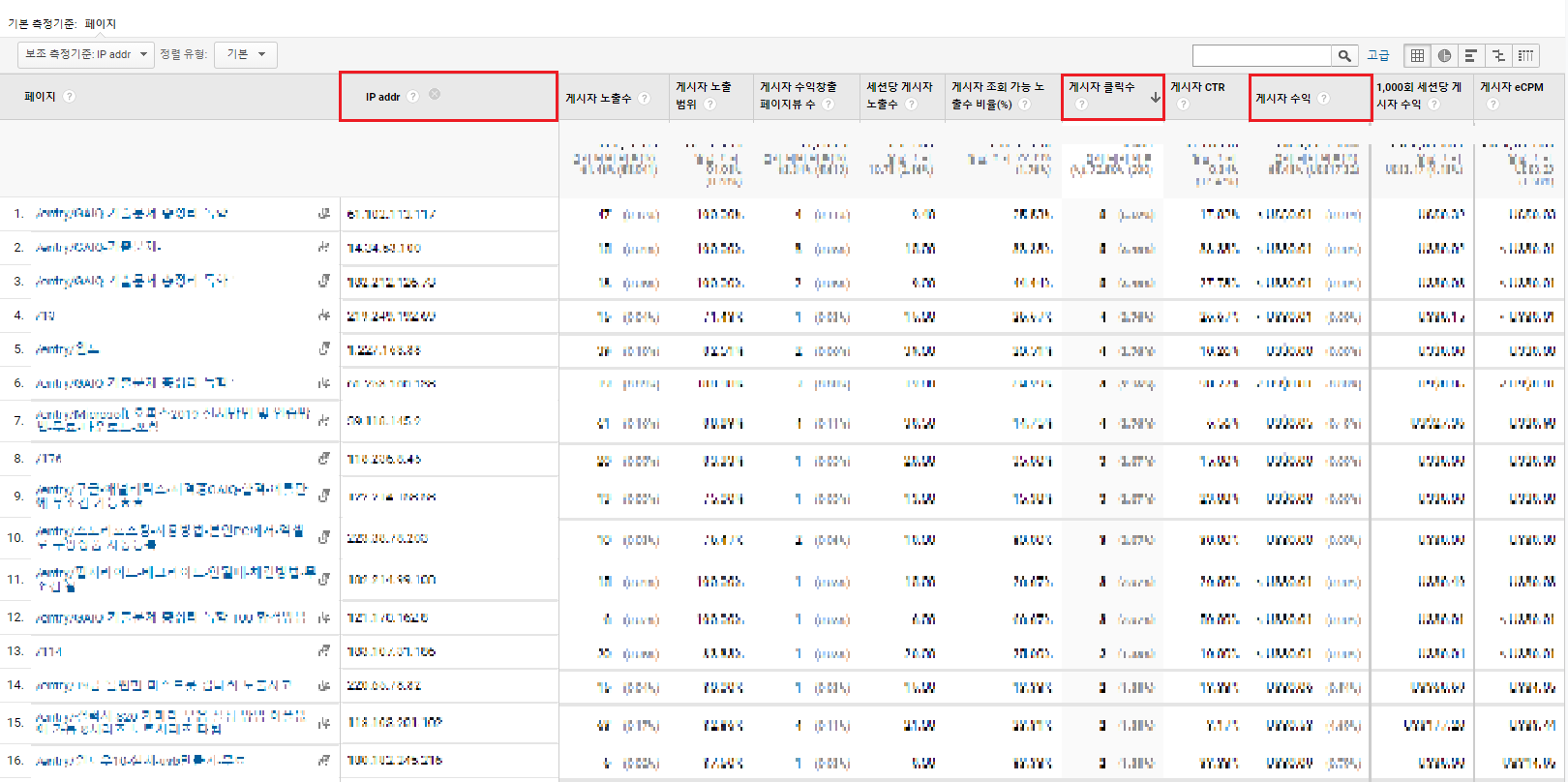
Task: Sort by 1,000회 세션당 게시자 수익 column
Action: click(x=1419, y=95)
